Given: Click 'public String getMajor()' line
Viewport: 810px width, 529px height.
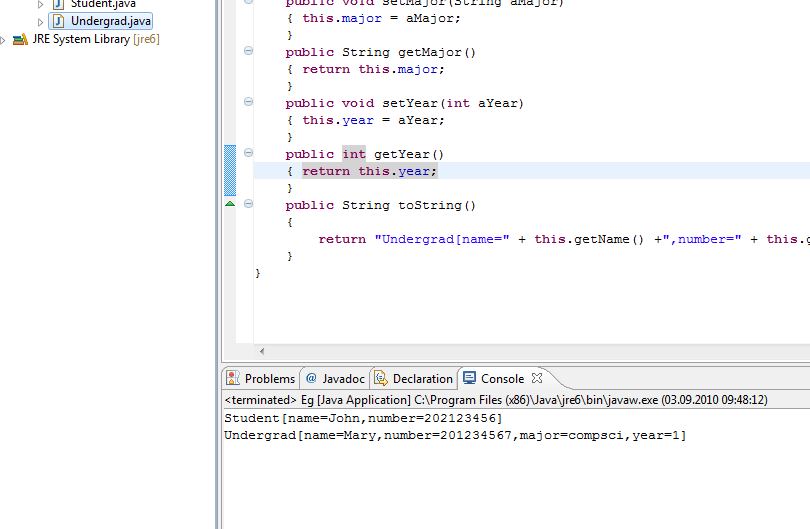Looking at the screenshot, I should point(381,52).
